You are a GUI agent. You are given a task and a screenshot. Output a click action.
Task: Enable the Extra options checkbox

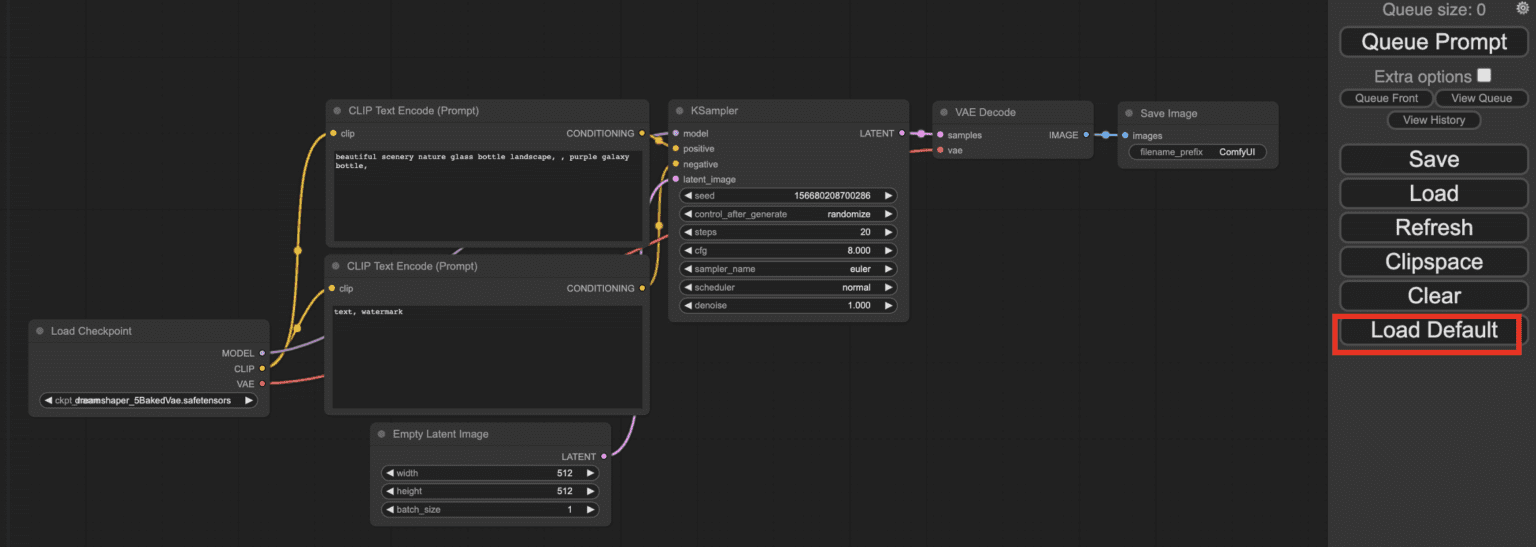point(1484,76)
